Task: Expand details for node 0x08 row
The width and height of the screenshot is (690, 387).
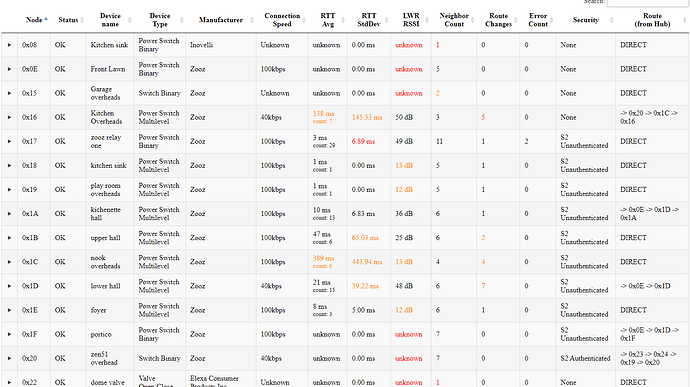Action: 9,45
